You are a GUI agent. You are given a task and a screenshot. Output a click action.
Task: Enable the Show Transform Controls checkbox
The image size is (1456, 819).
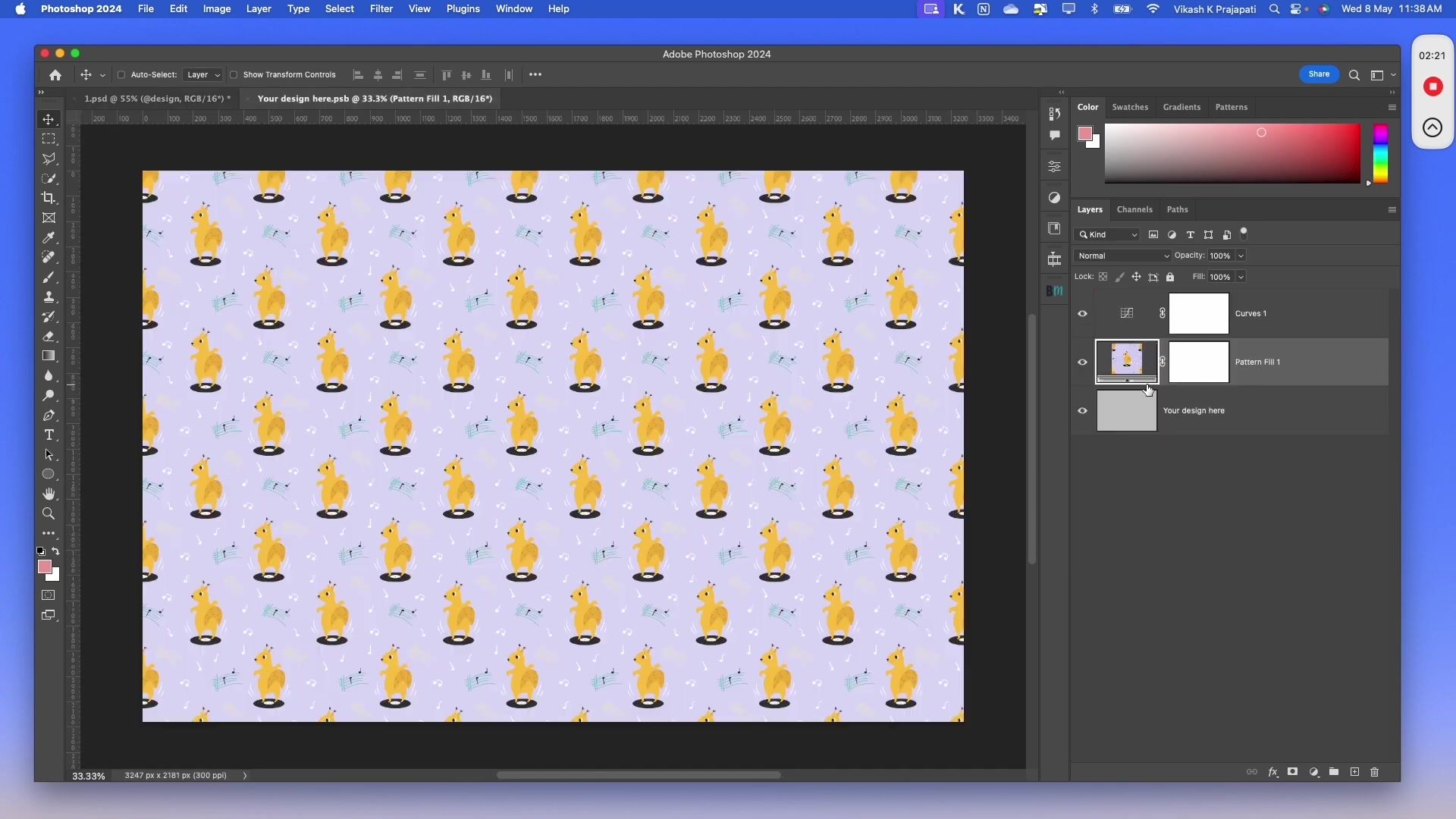[x=234, y=74]
